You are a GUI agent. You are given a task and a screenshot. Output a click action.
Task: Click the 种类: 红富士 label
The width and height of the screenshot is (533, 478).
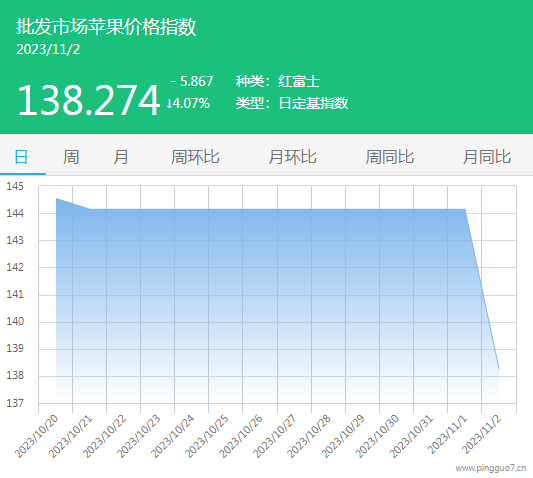[278, 82]
